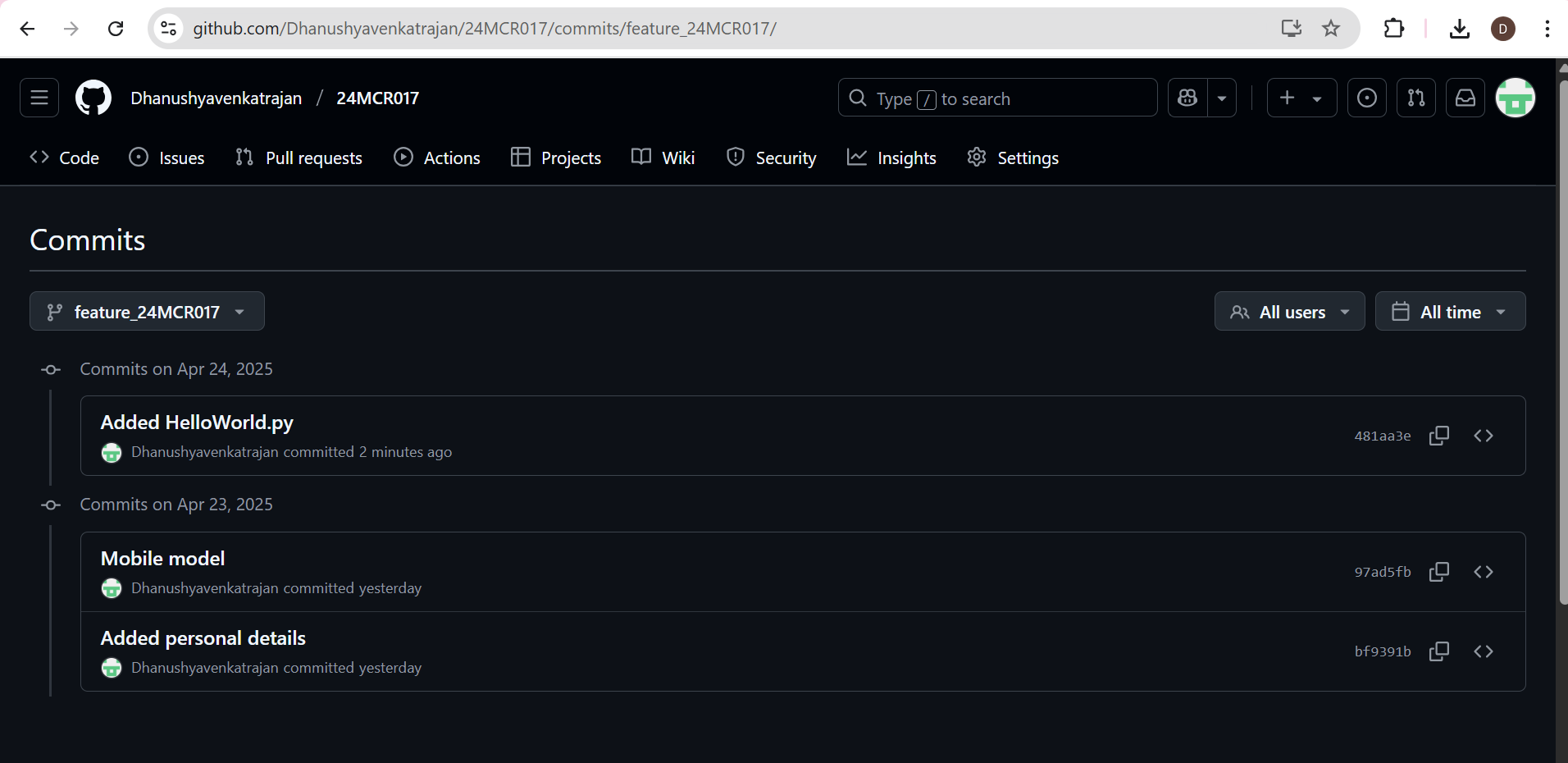
Task: Browse repository at commit 481aa3e
Action: pyautogui.click(x=1484, y=436)
